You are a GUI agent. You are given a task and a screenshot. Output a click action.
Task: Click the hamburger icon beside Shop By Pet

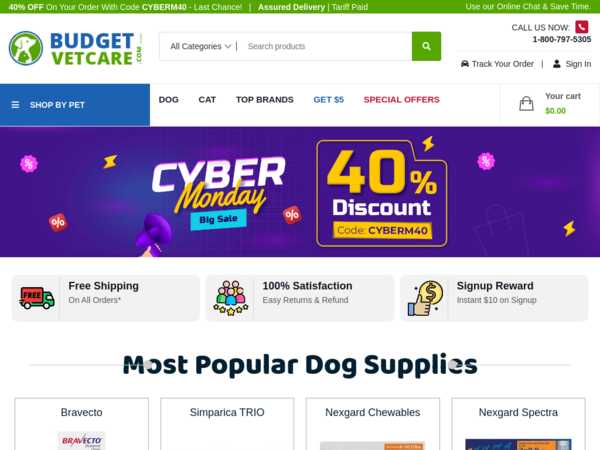pyautogui.click(x=15, y=105)
